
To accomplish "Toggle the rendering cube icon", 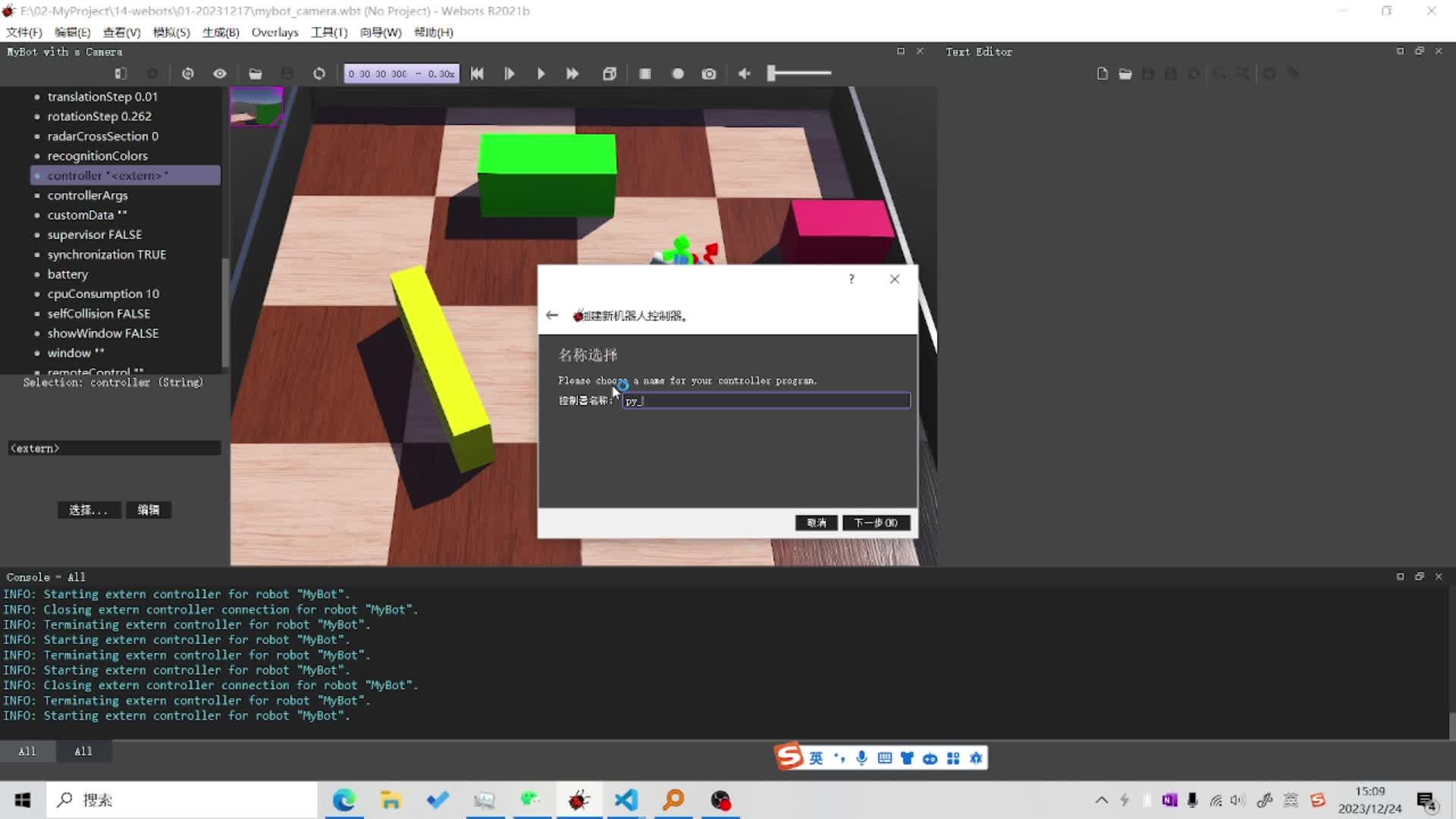I will pos(610,74).
